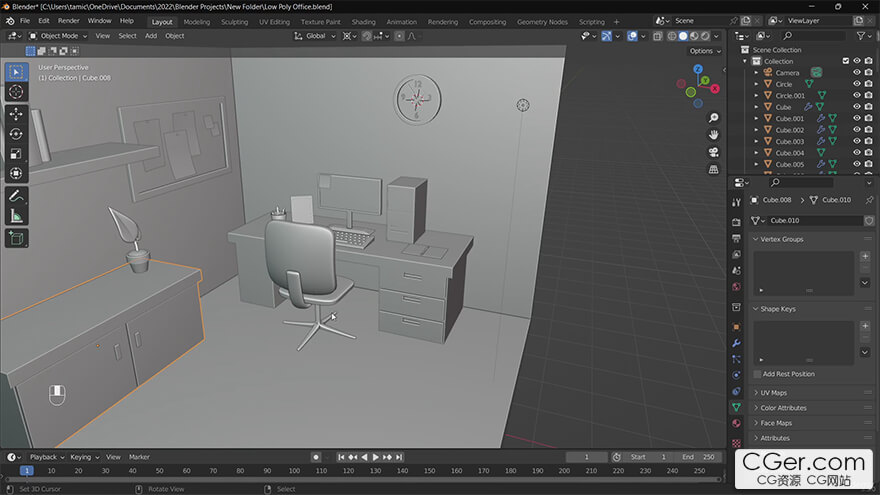
Task: Select the Rotate tool
Action: click(16, 134)
